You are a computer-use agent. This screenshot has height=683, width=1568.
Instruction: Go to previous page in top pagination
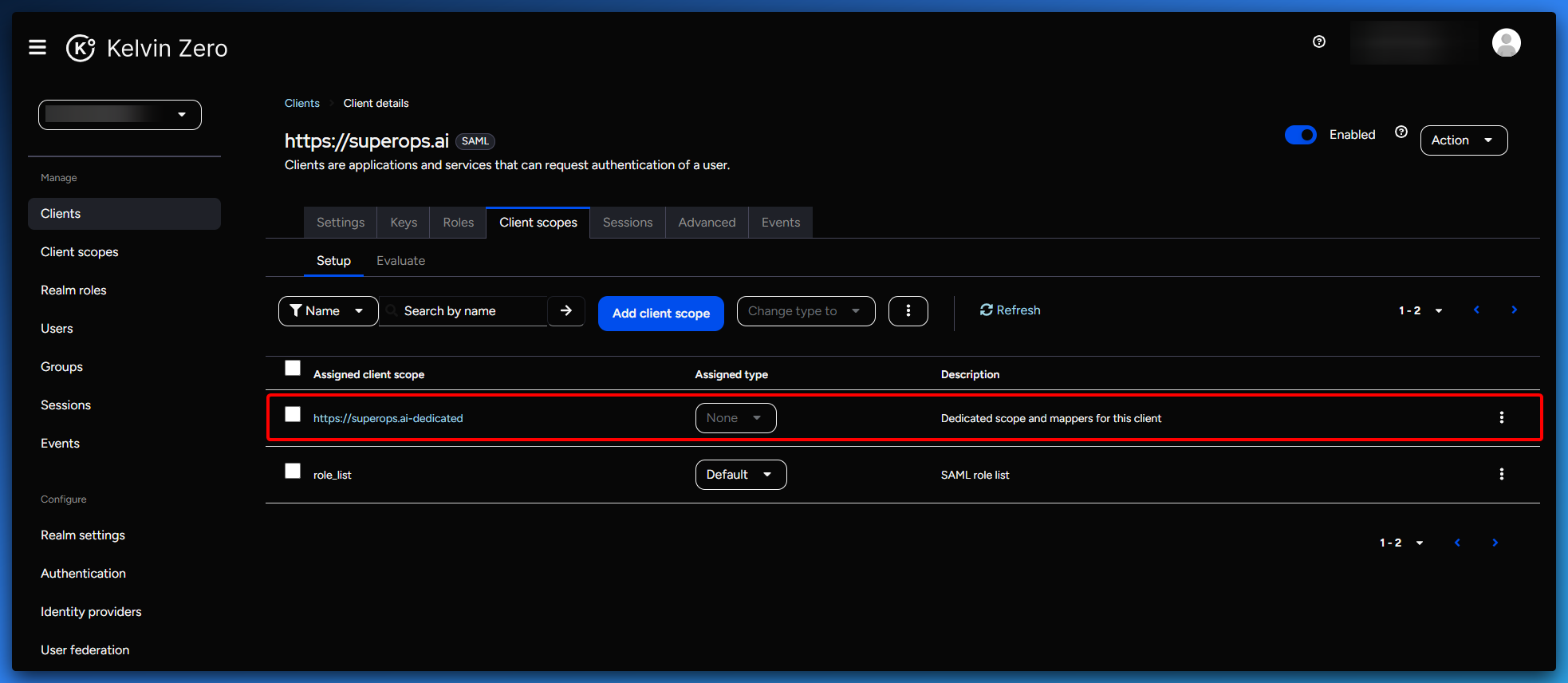(x=1476, y=310)
